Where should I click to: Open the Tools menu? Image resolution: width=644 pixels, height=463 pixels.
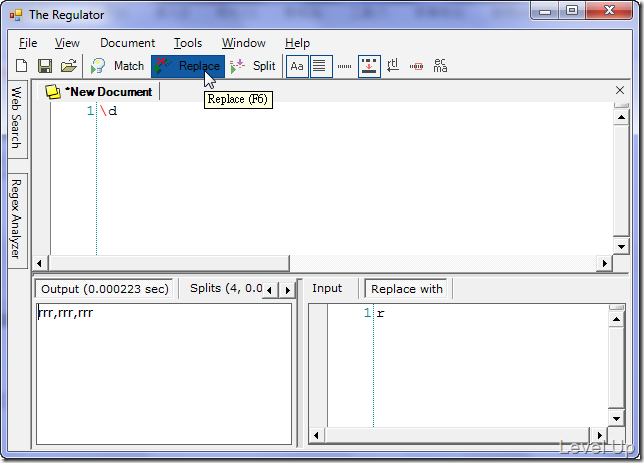(x=188, y=43)
